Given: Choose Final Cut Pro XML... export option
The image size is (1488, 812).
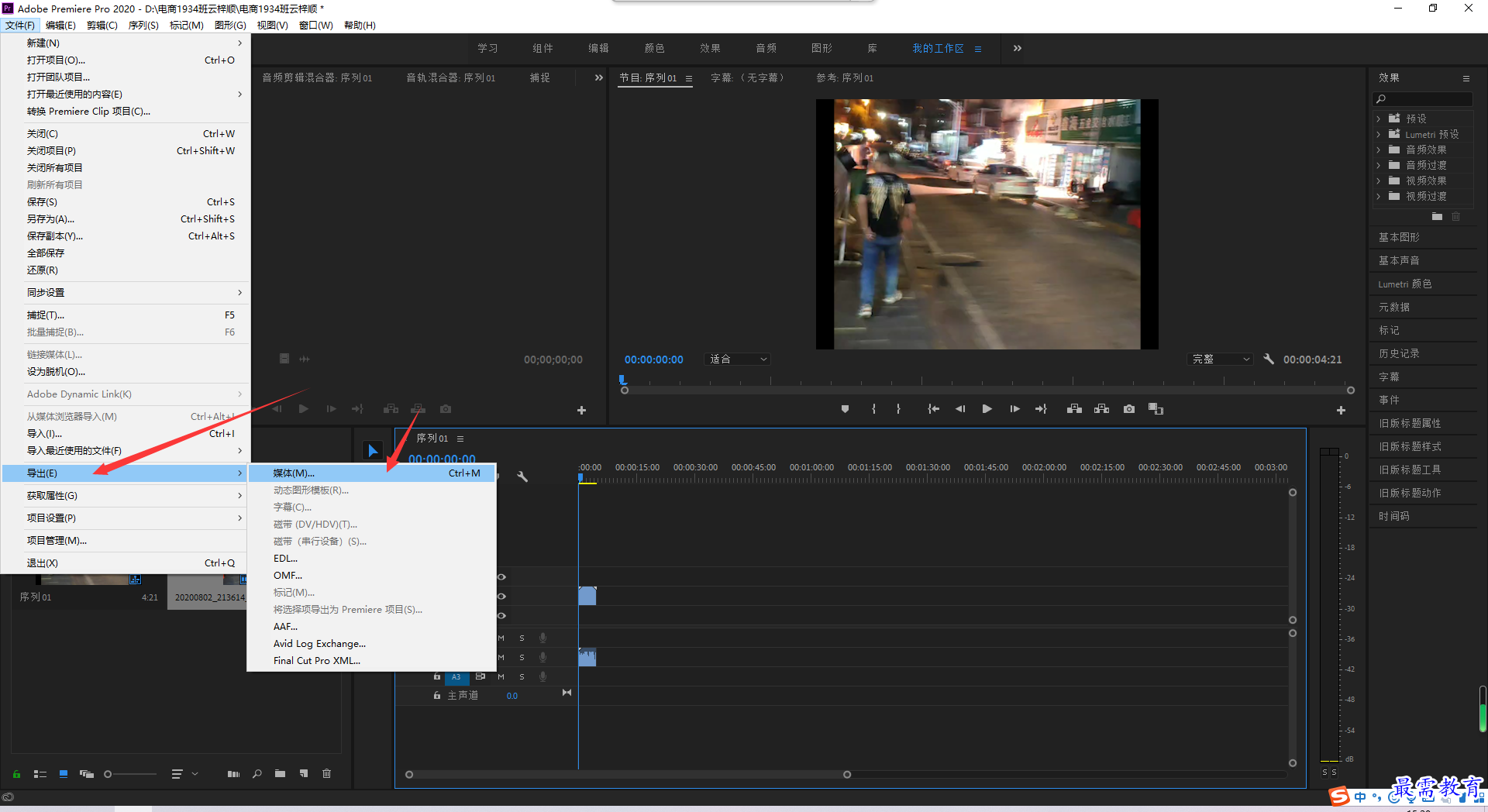Looking at the screenshot, I should coord(372,660).
